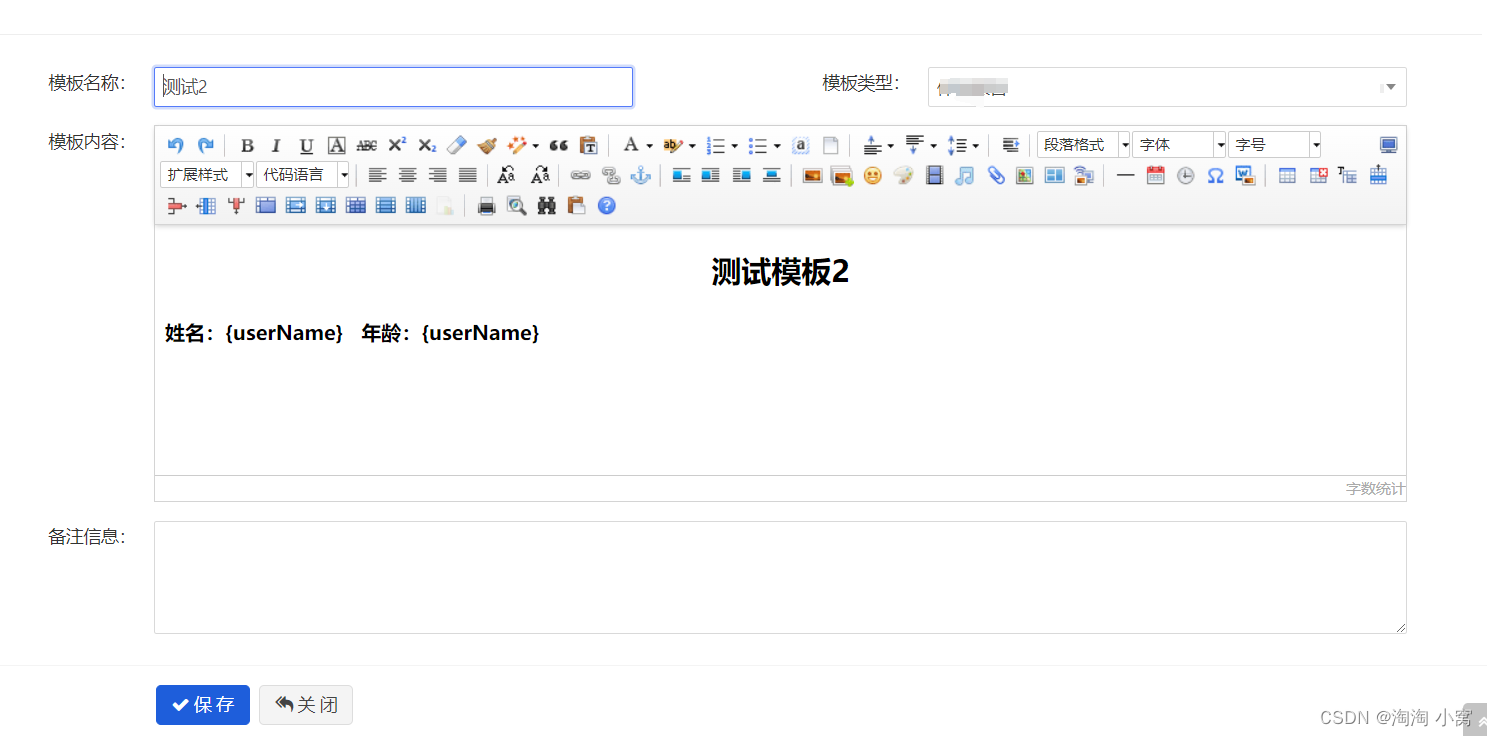Viewport: 1487px width, 736px height.
Task: Toggle character border formatting
Action: (337, 145)
